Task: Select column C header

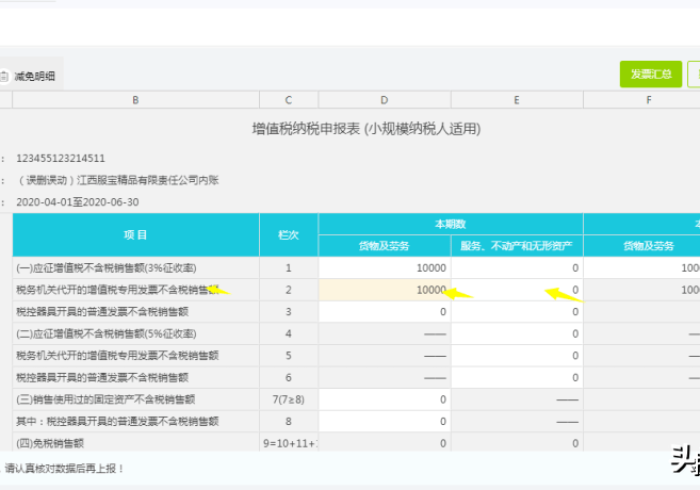Action: [288, 100]
